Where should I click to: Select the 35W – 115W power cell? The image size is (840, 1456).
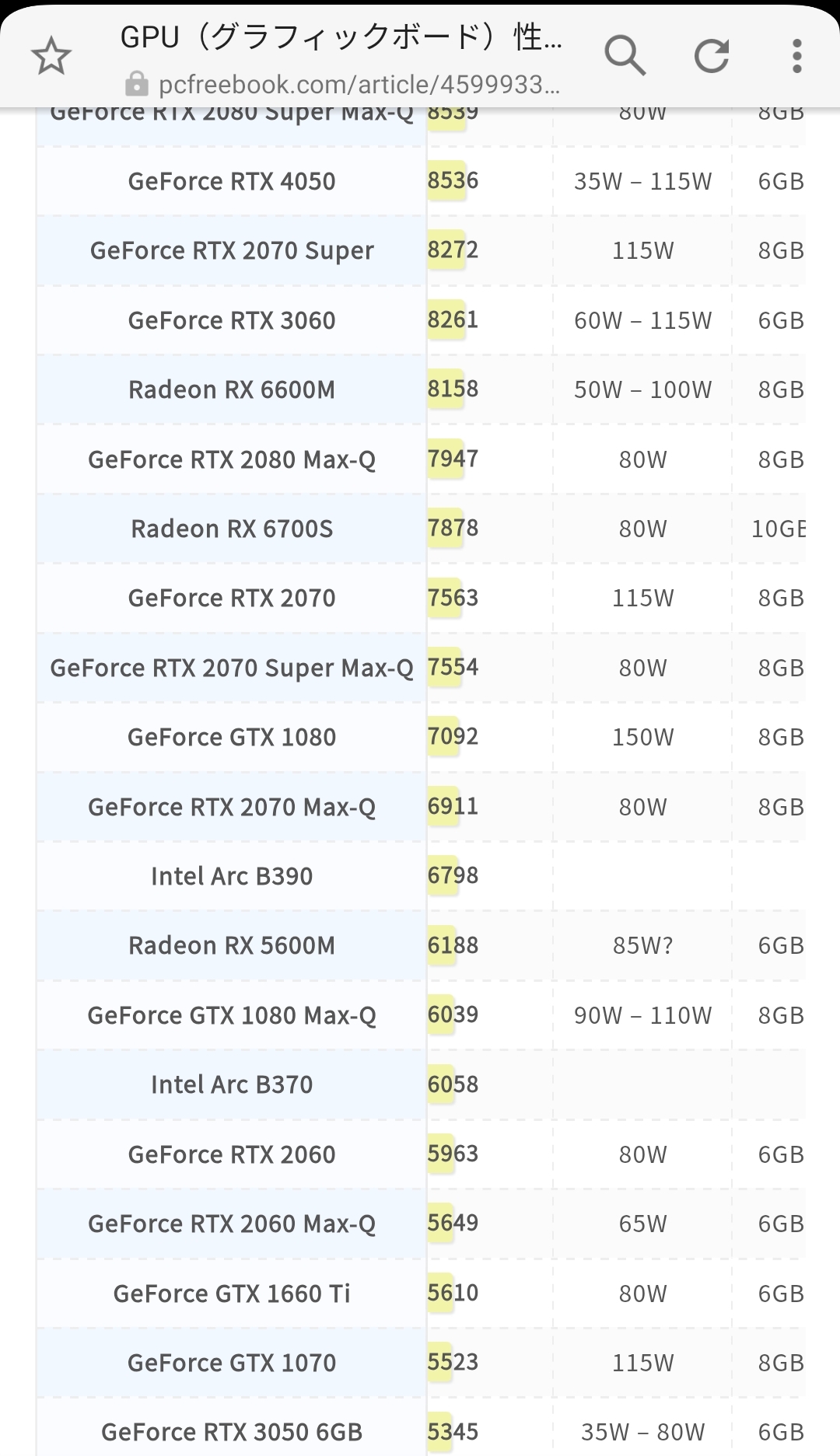(x=642, y=181)
